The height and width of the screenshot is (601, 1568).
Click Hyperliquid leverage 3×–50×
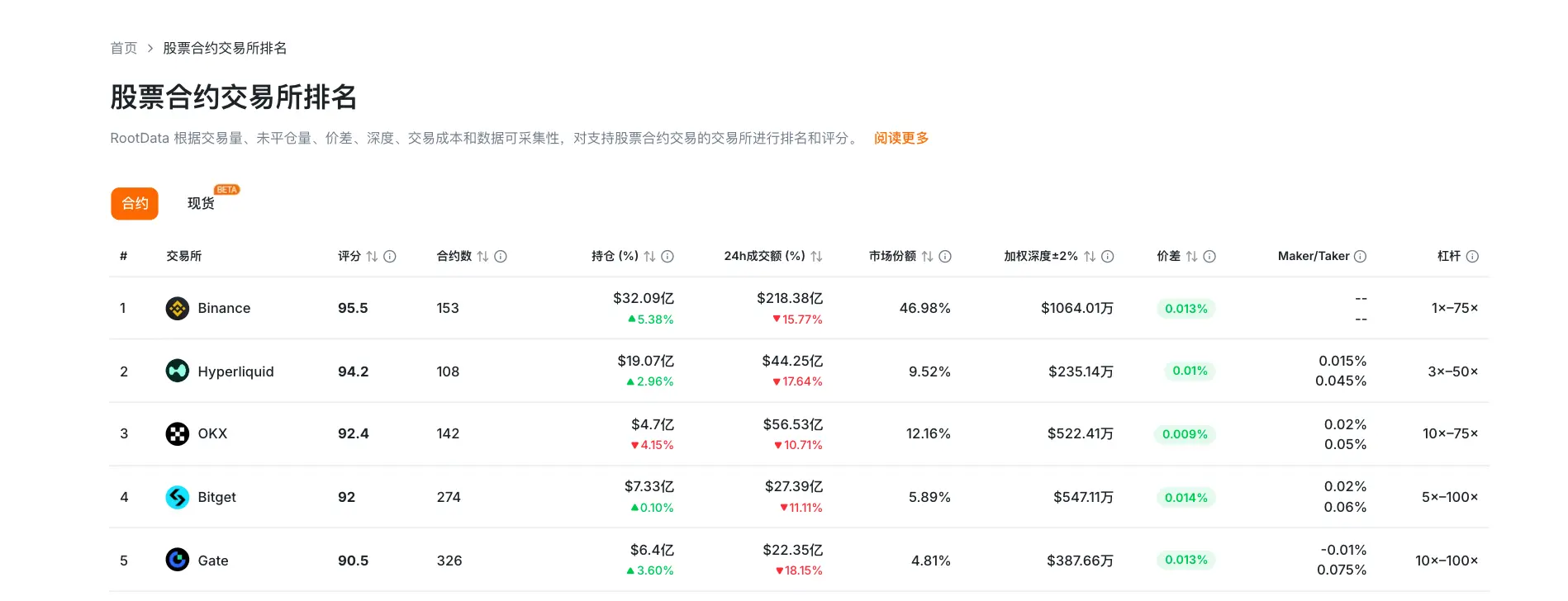tap(1453, 371)
